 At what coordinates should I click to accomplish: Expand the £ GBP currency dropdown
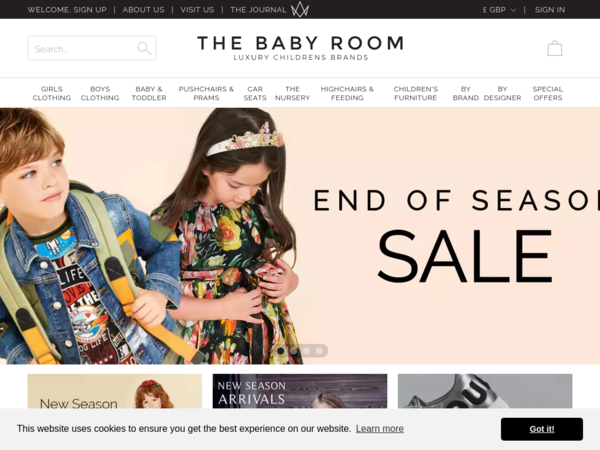click(x=499, y=10)
